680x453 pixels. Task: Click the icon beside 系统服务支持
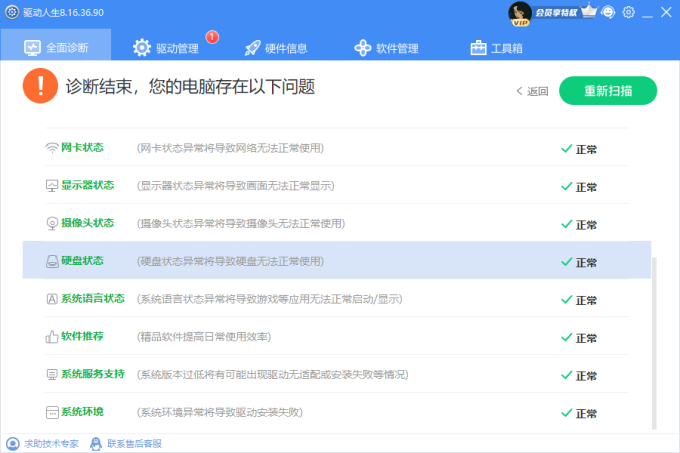52,375
